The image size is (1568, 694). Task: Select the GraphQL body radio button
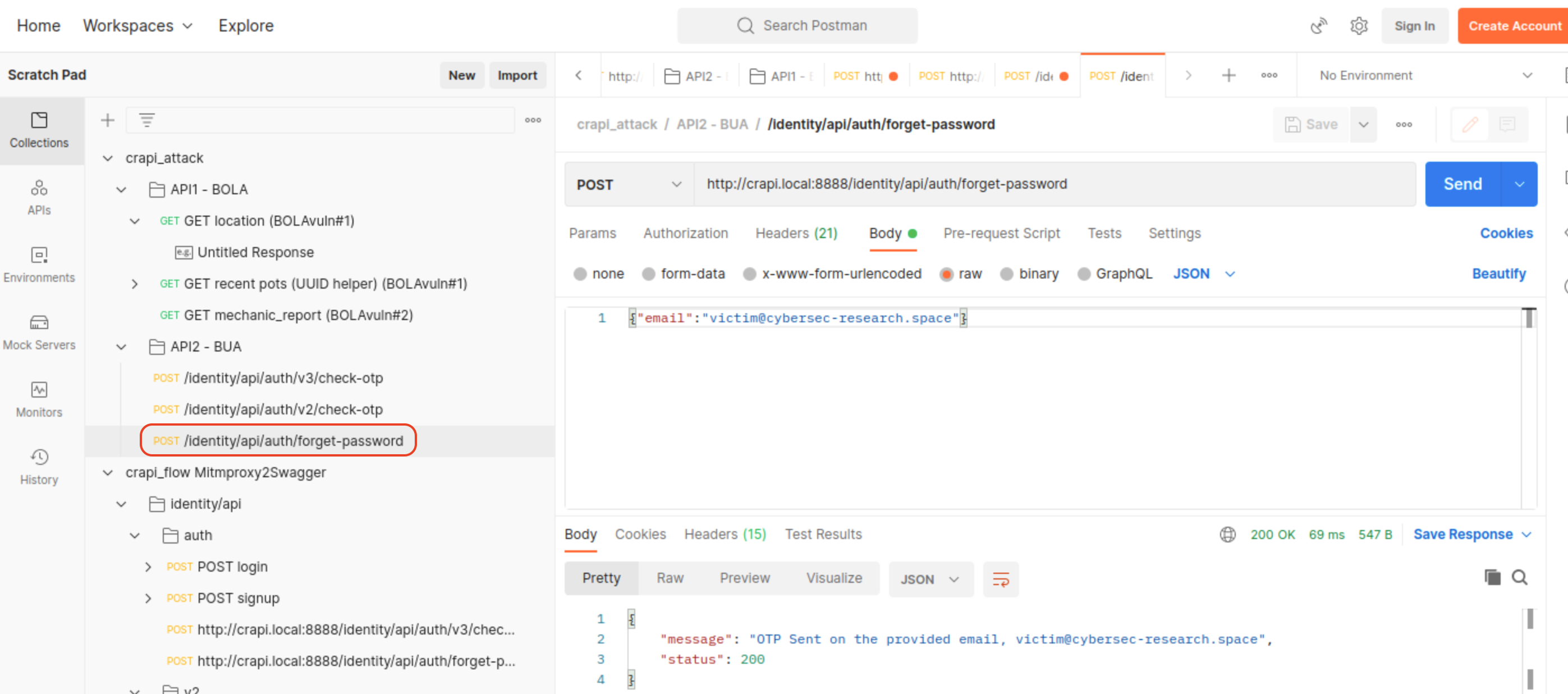(1084, 274)
